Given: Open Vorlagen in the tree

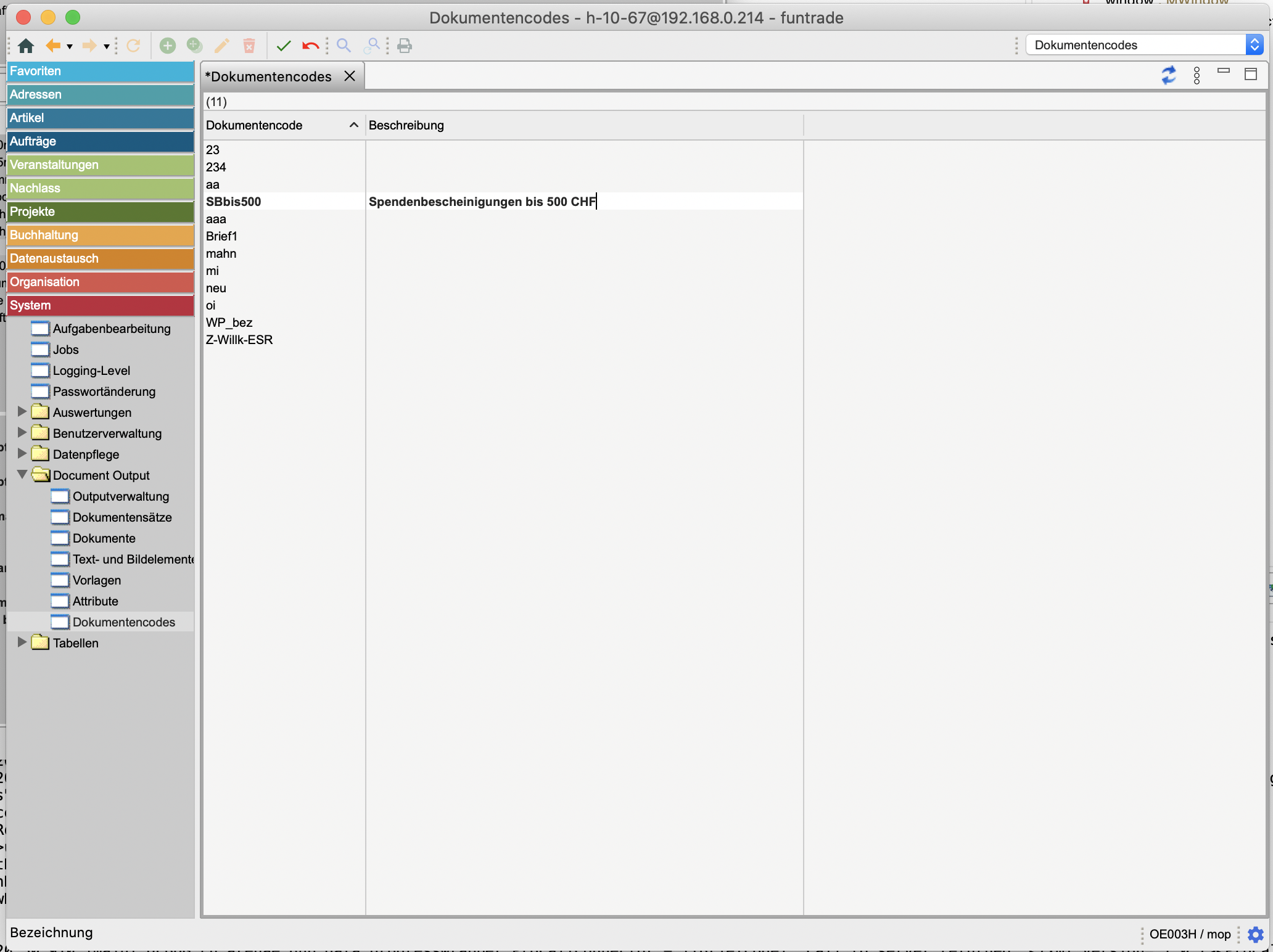Looking at the screenshot, I should [97, 580].
